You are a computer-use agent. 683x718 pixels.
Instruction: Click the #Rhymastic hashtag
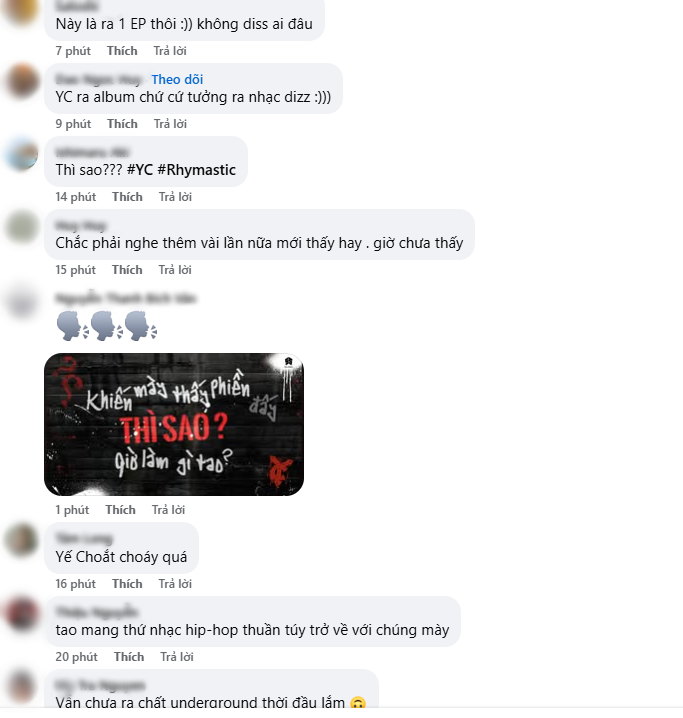coord(196,170)
